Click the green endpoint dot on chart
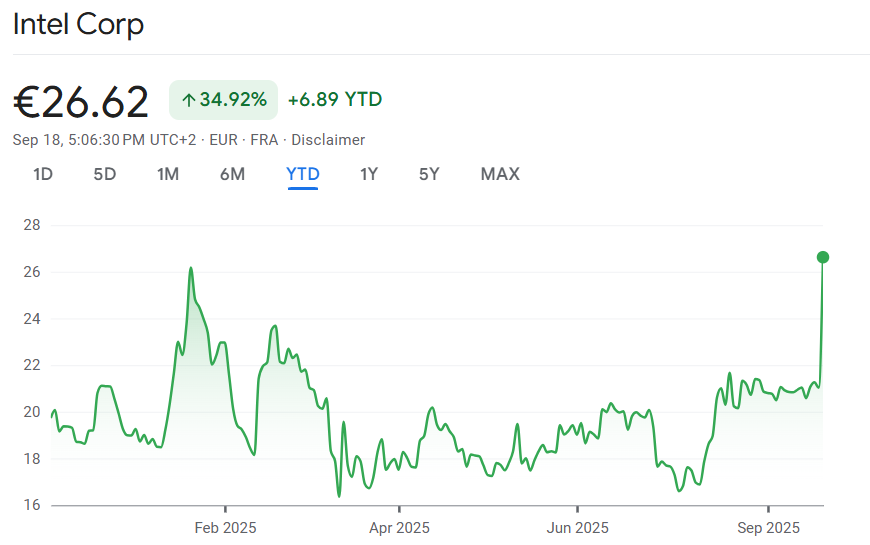Screen dimensions: 870x545 823,257
